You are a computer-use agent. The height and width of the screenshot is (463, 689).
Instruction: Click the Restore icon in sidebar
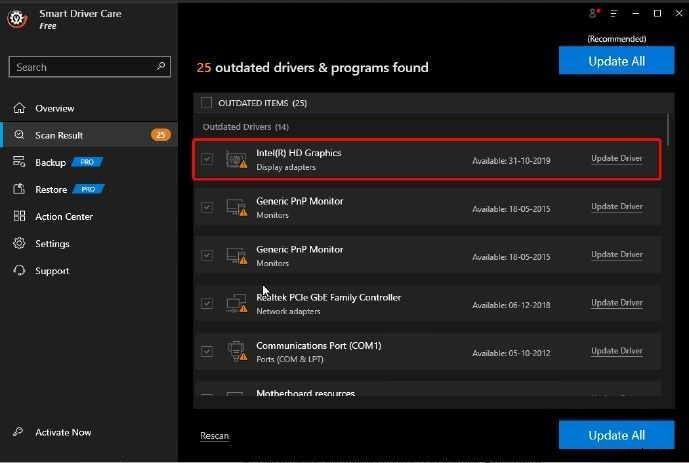tap(19, 189)
